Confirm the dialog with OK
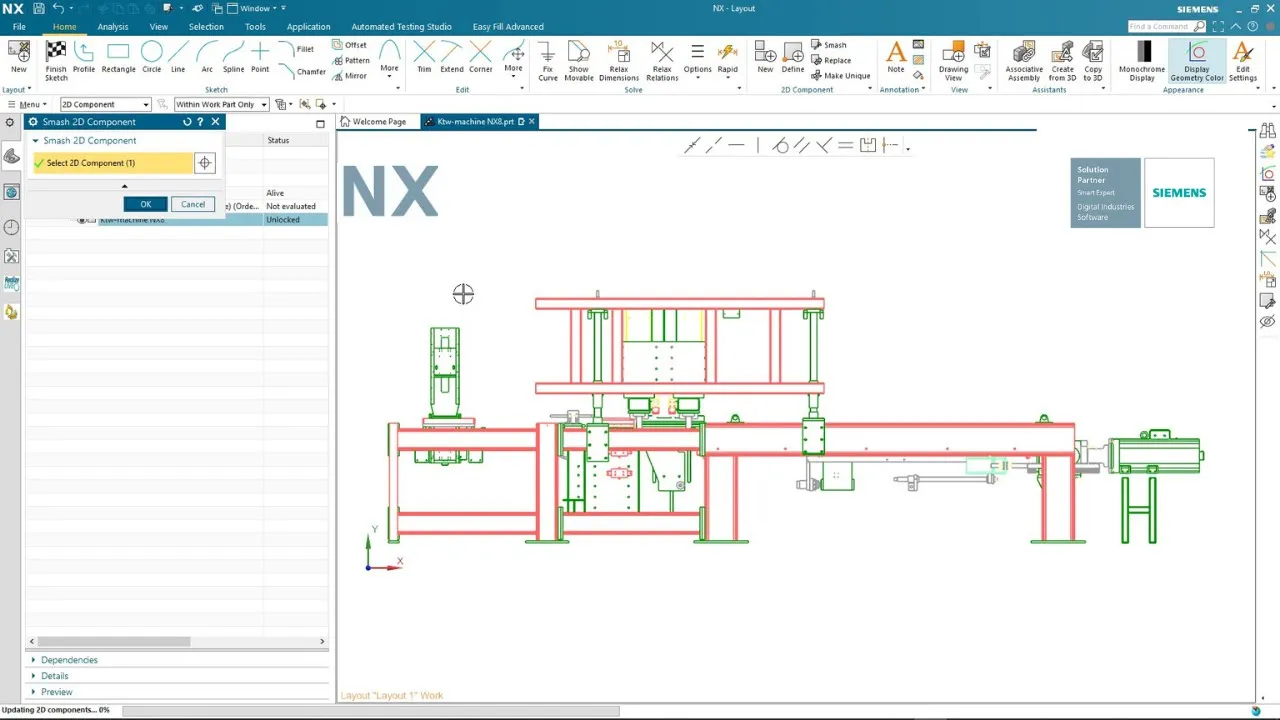Viewport: 1280px width, 720px height. [146, 204]
